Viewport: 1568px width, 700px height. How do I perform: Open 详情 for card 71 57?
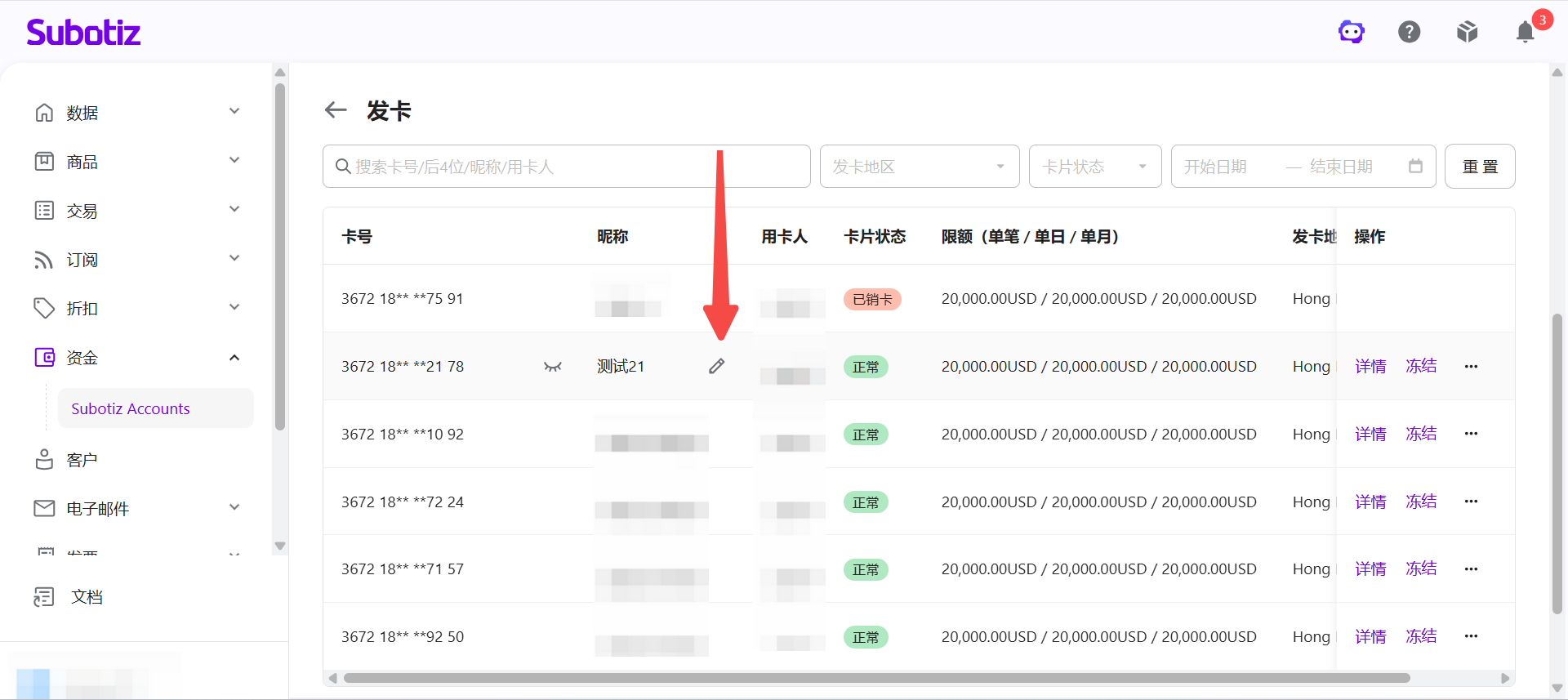1370,569
